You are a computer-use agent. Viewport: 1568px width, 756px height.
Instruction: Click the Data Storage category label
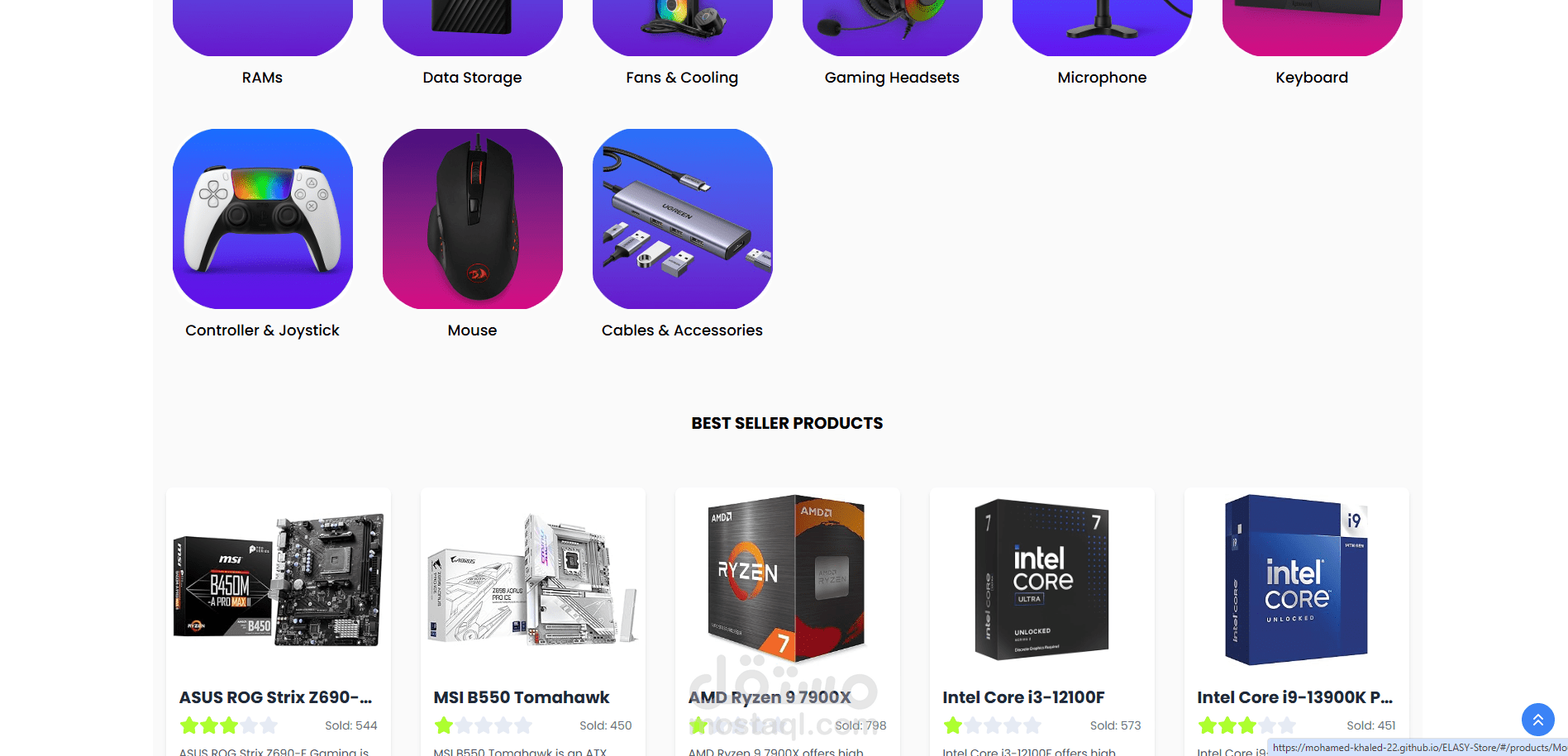click(x=472, y=78)
